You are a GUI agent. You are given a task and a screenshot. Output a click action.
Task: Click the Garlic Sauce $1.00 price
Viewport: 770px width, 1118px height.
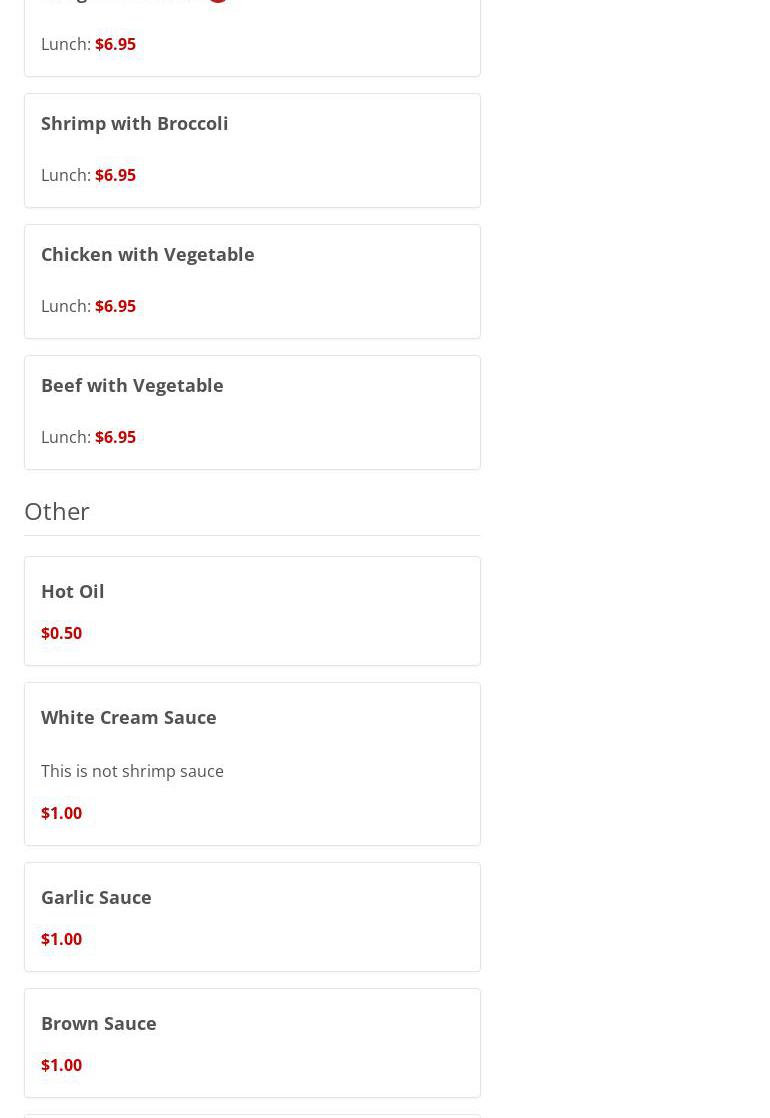[61, 939]
